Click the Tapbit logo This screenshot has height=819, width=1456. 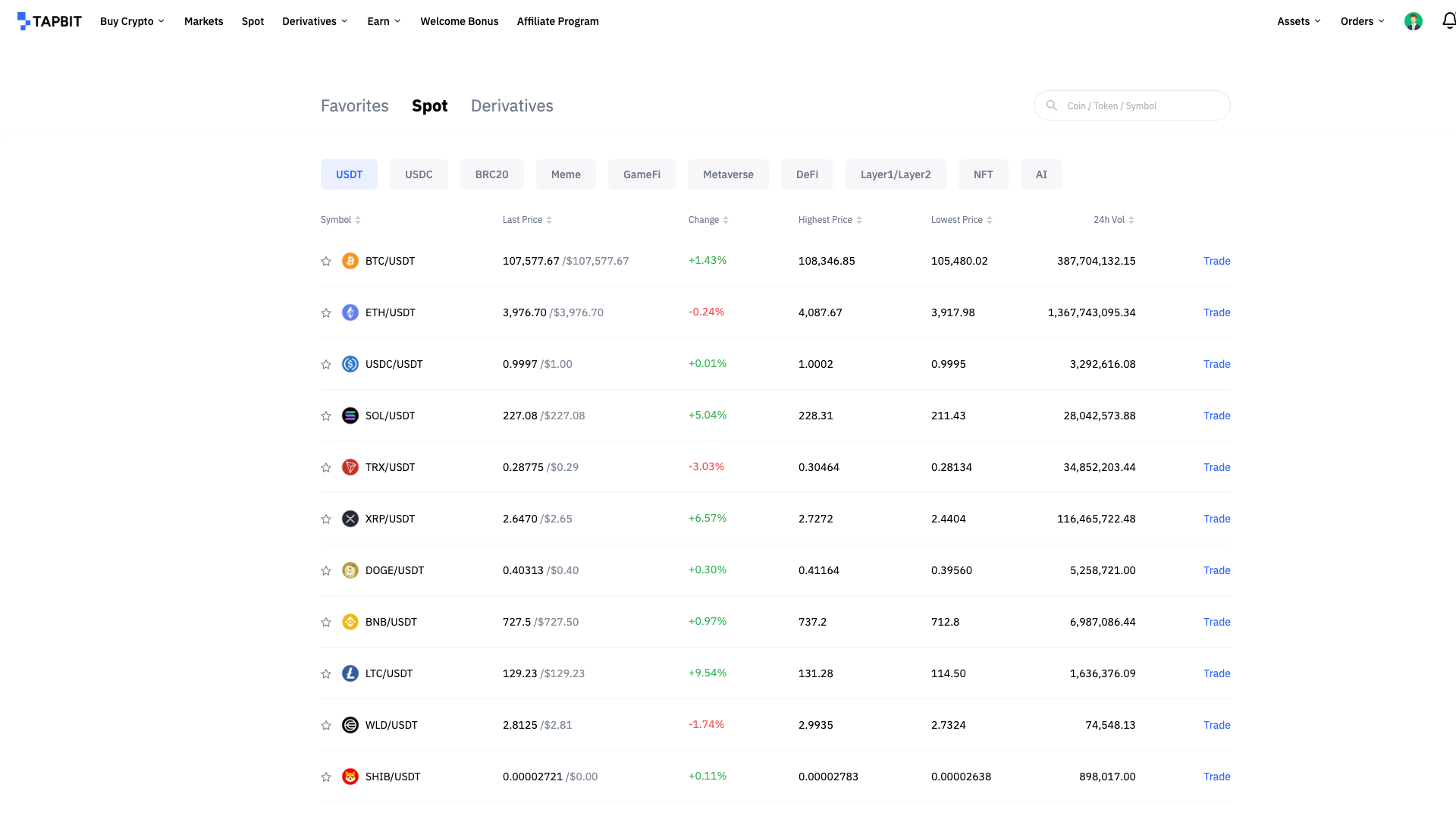coord(49,21)
